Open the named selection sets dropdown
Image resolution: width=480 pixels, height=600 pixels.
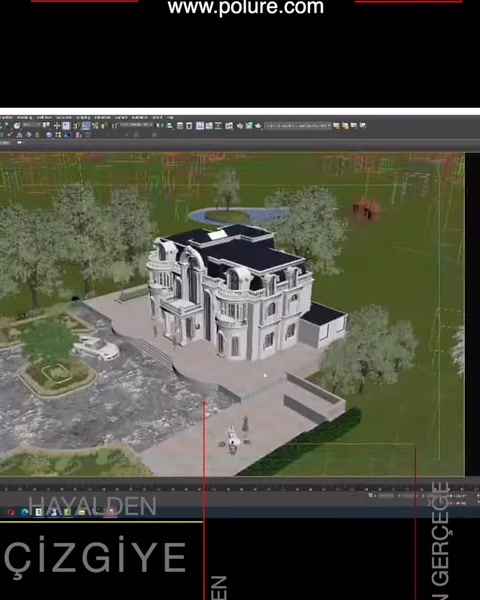pyautogui.click(x=136, y=125)
